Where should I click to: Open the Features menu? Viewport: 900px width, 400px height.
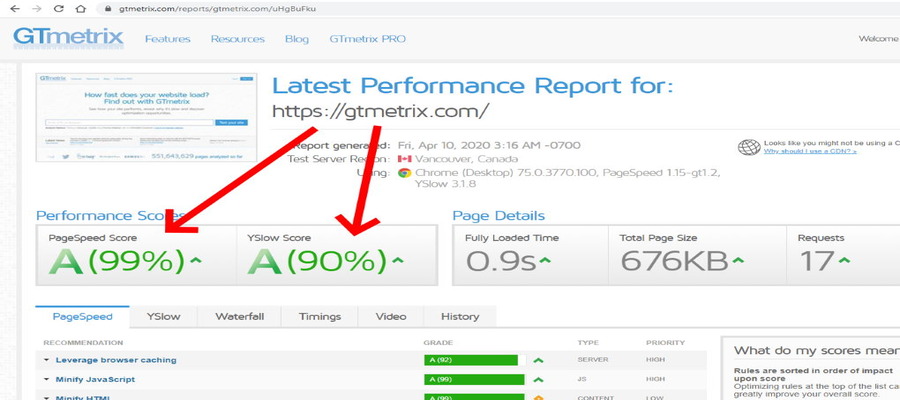168,39
